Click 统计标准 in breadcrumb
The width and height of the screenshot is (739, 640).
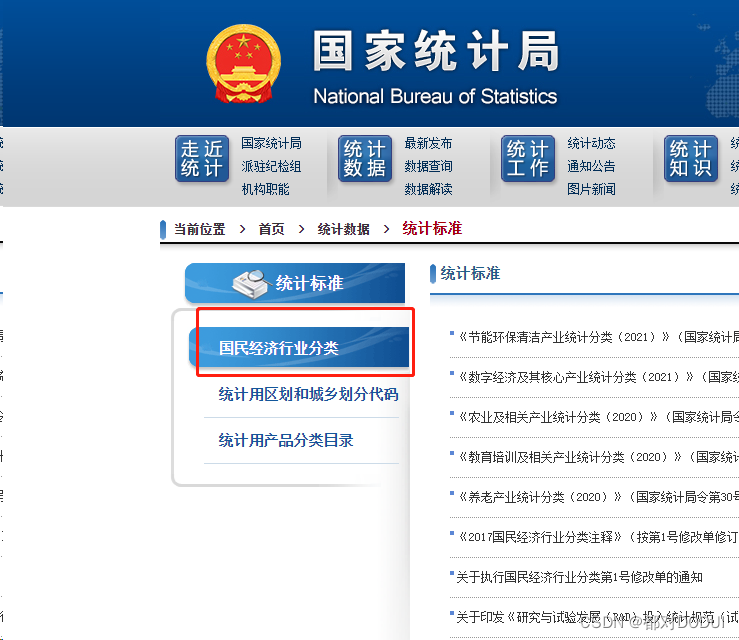coord(432,229)
